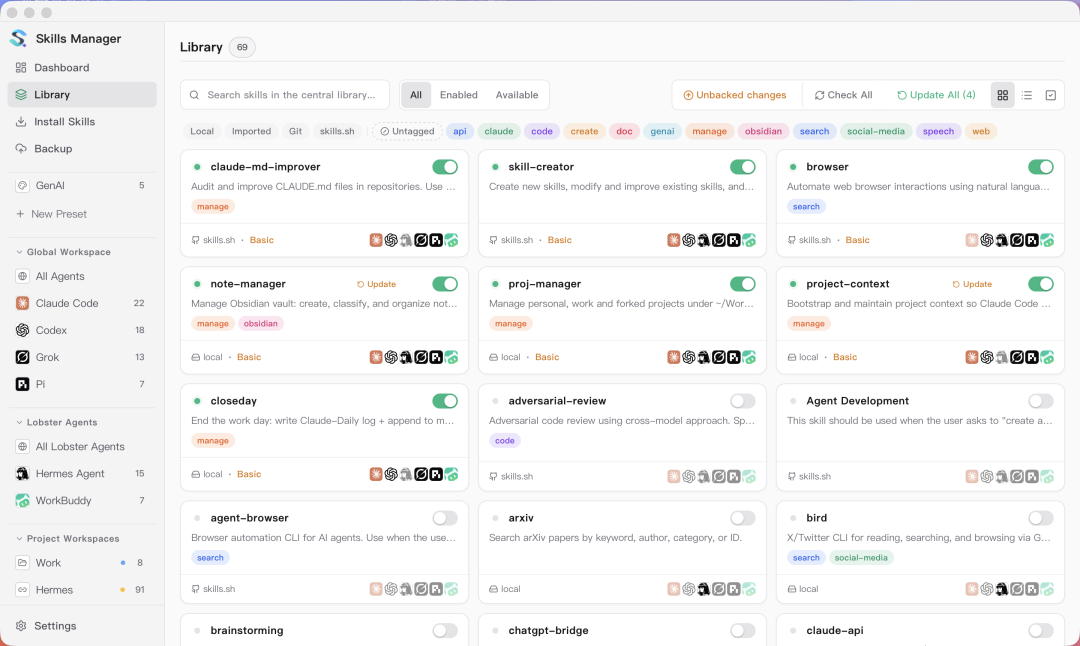Turn off the browser skill toggle
Screen dimensions: 1080x646
click(1041, 167)
